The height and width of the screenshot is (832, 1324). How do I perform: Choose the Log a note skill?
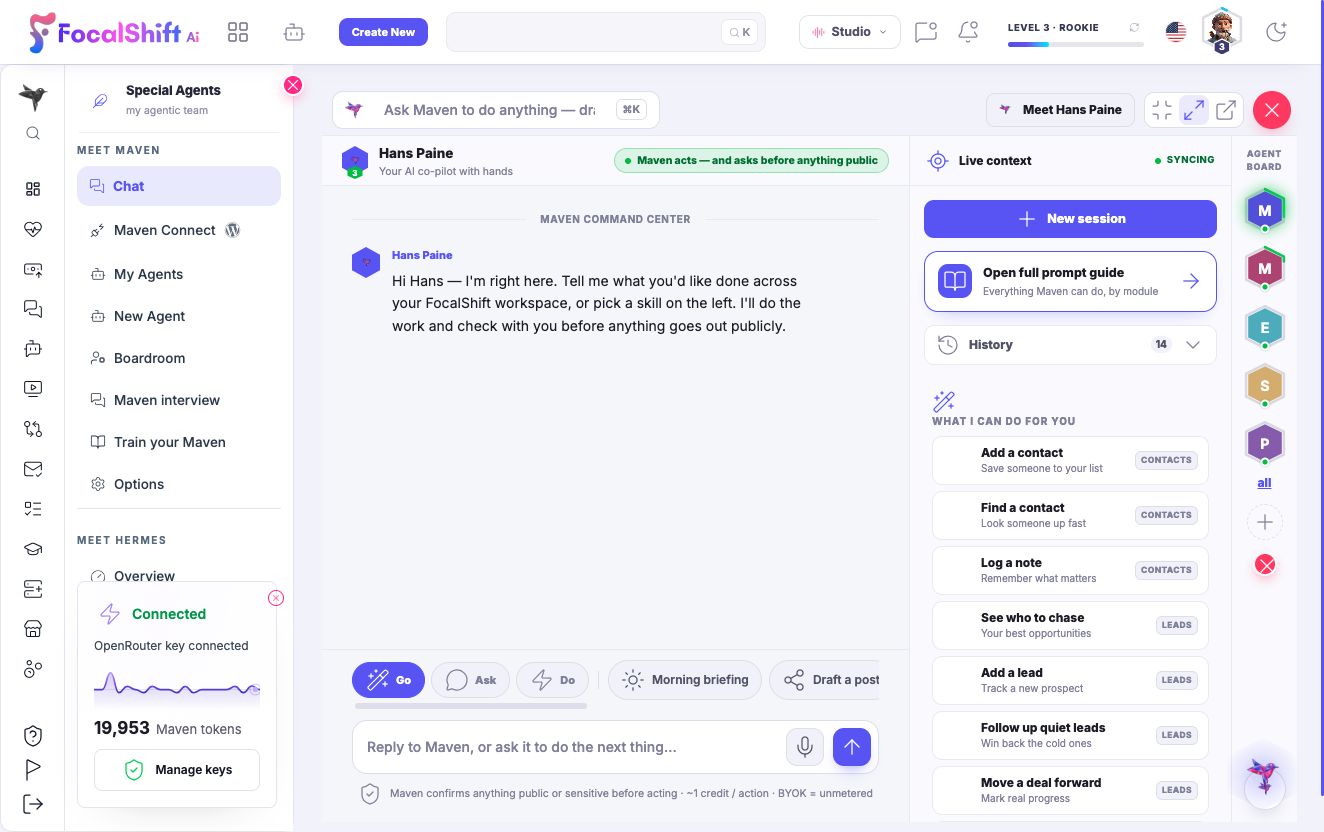tap(1070, 570)
